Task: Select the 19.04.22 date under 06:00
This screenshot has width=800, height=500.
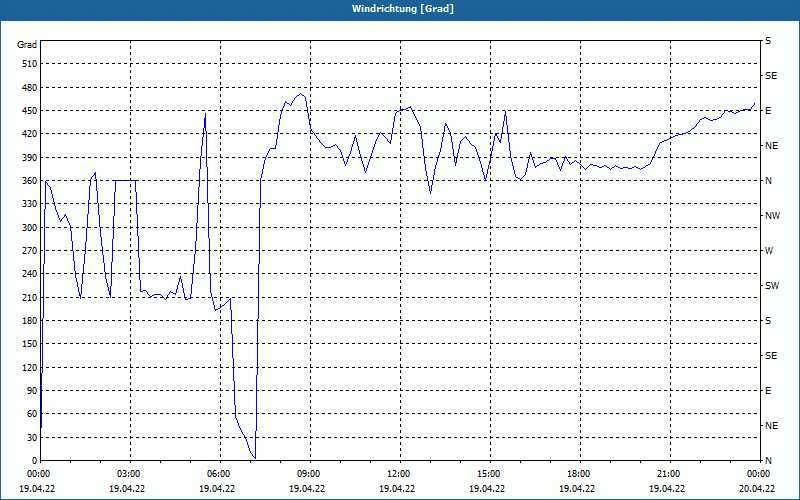Action: coord(217,488)
